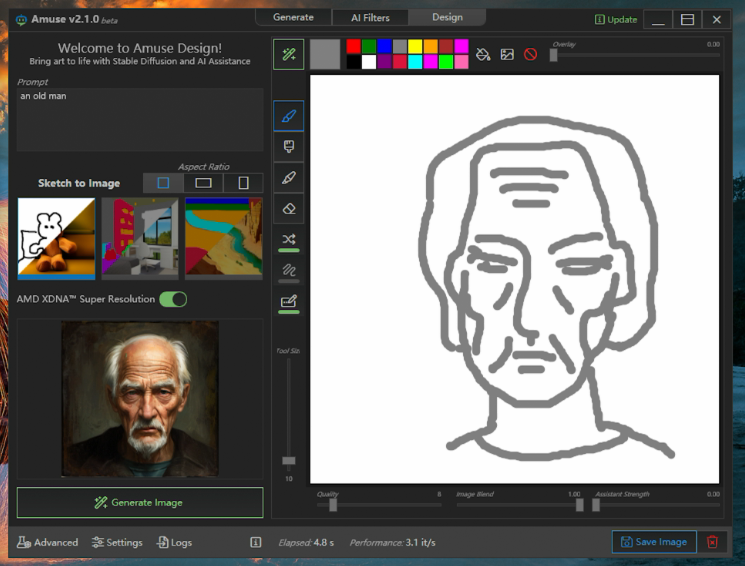745x566 pixels.
Task: Click the prompt text field
Action: coord(140,119)
